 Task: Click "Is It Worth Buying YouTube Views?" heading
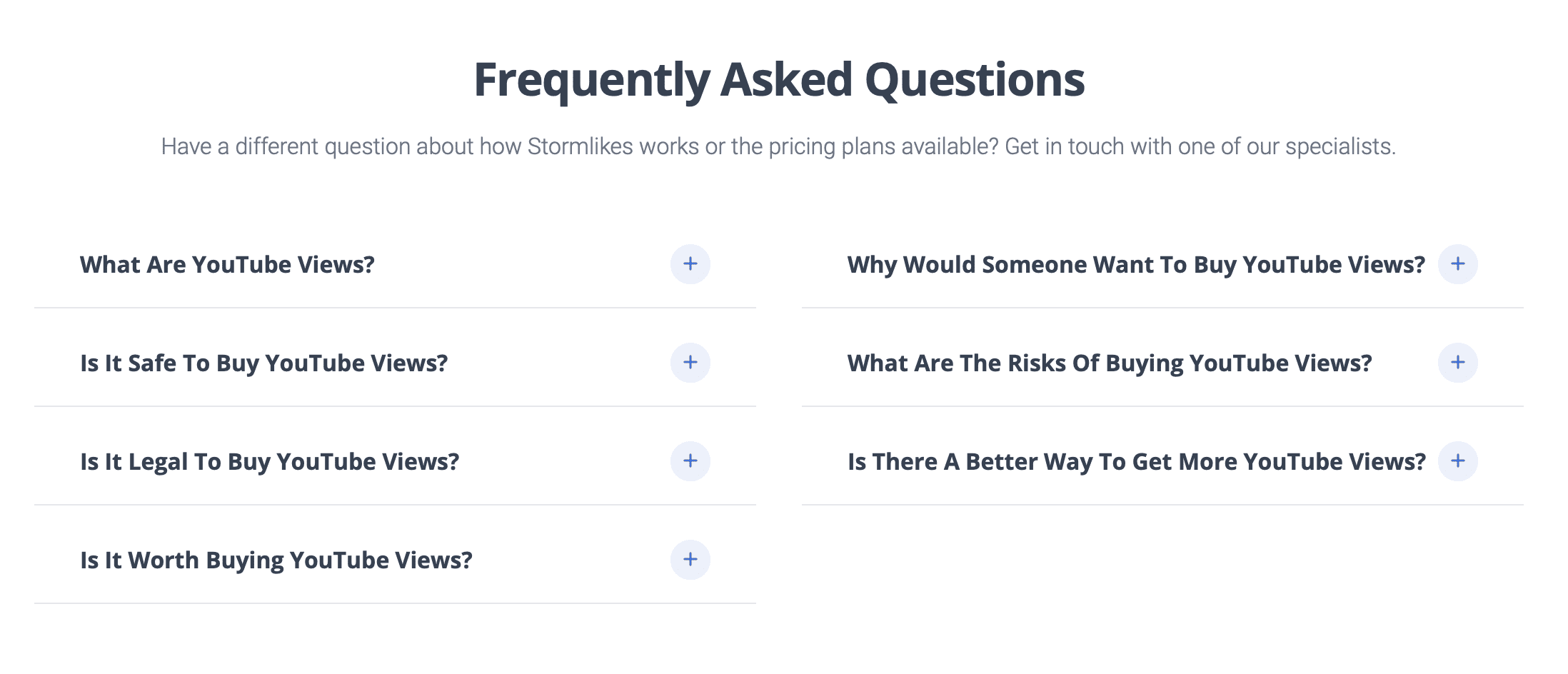(275, 560)
